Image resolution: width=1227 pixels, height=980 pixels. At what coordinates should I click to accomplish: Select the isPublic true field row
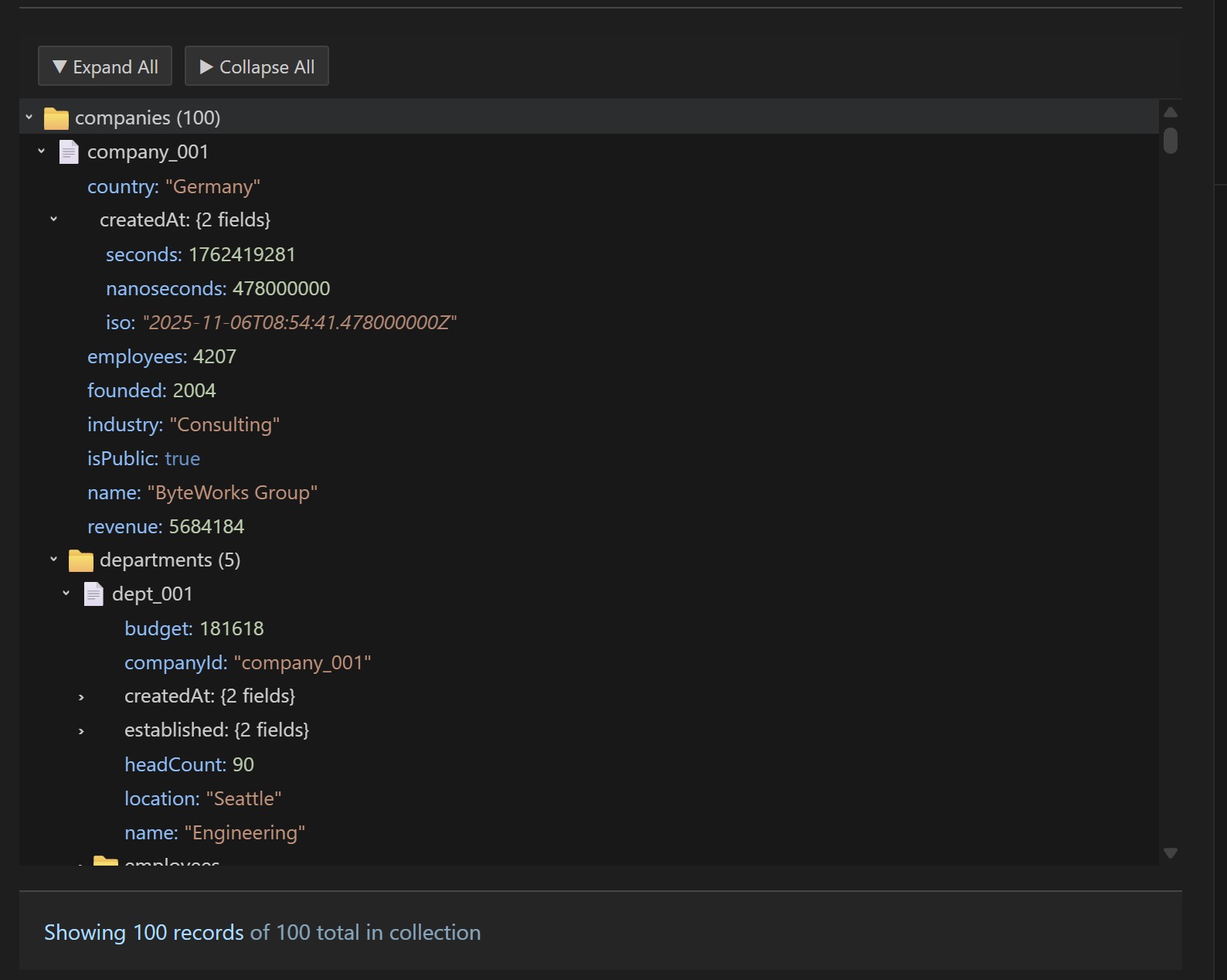[144, 458]
